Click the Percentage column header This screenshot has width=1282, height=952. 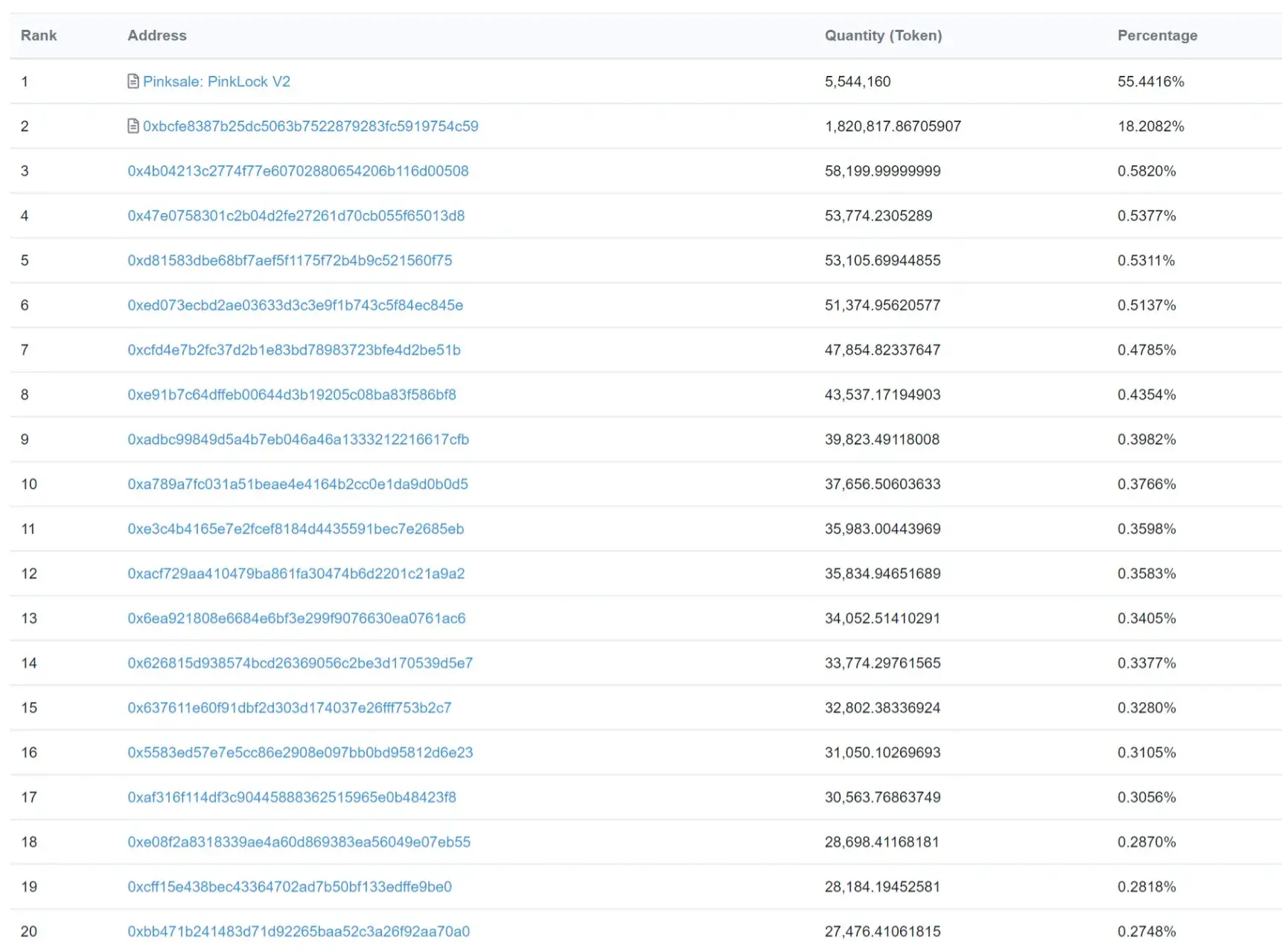pyautogui.click(x=1158, y=35)
